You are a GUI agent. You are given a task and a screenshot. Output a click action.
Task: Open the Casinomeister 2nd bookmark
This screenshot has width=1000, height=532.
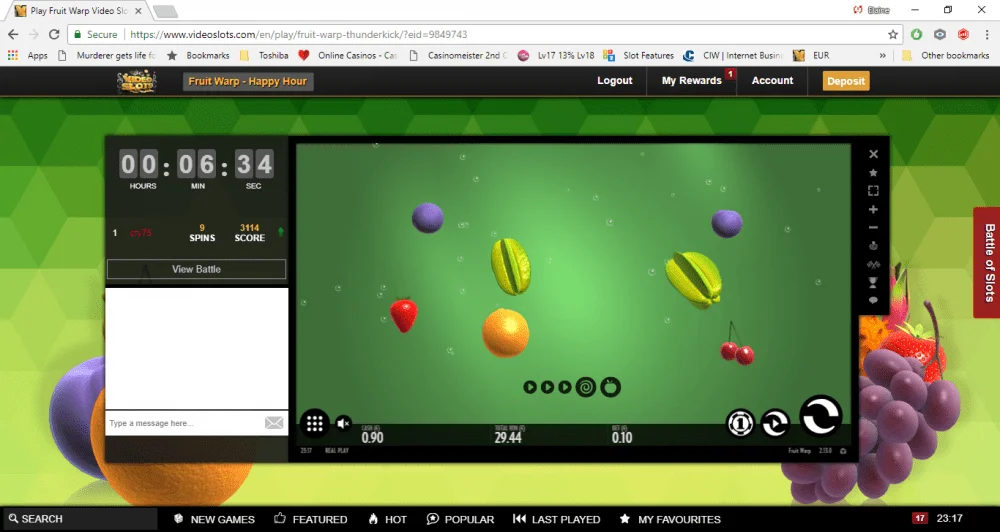(x=459, y=55)
